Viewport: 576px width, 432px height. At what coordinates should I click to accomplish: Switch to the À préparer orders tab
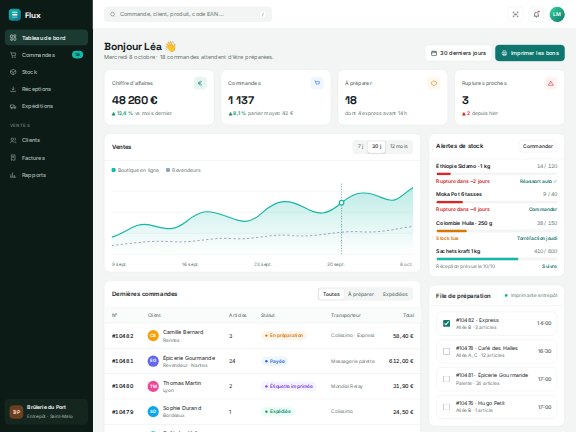[x=361, y=294]
